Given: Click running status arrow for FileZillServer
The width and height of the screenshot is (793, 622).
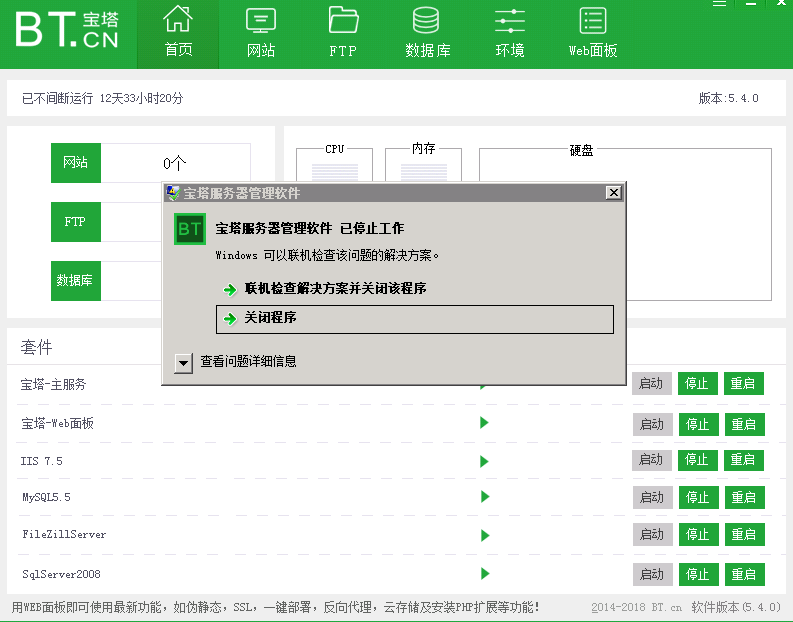Looking at the screenshot, I should pyautogui.click(x=485, y=536).
